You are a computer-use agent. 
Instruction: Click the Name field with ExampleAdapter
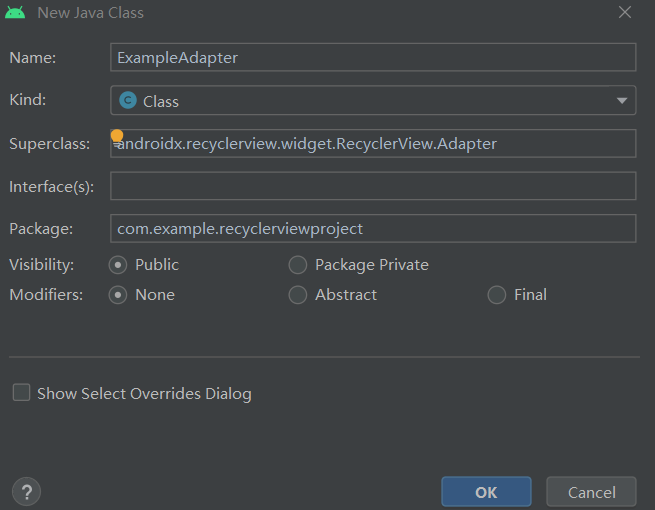372,57
